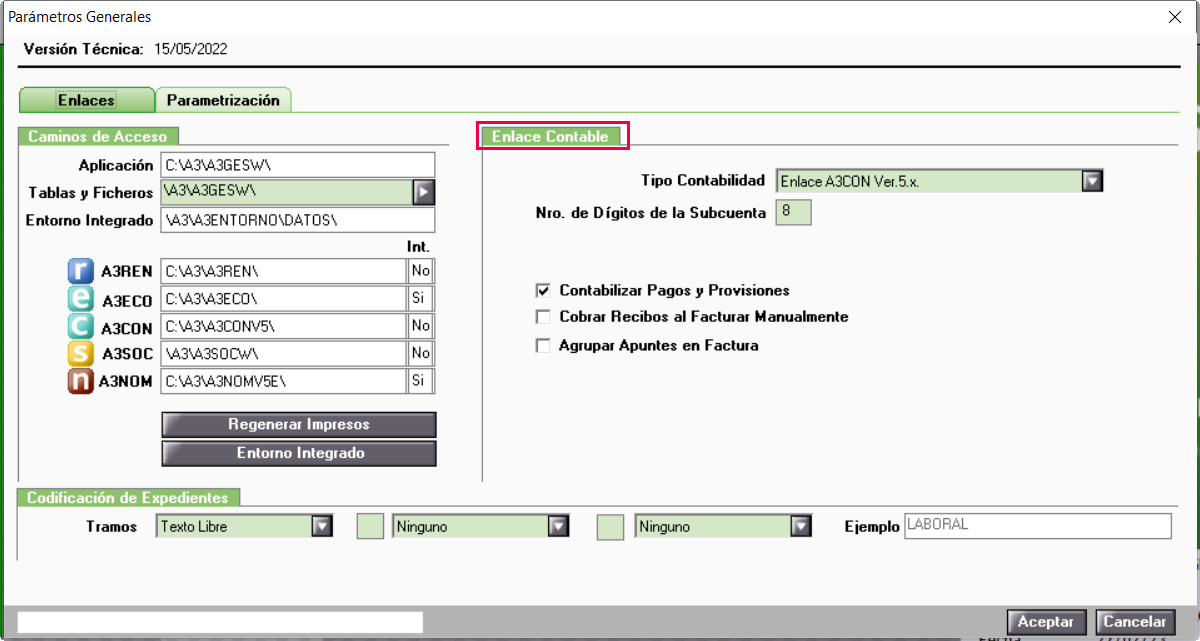Click the yellow A3SOC icon
Viewport: 1200px width, 641px height.
(81, 353)
